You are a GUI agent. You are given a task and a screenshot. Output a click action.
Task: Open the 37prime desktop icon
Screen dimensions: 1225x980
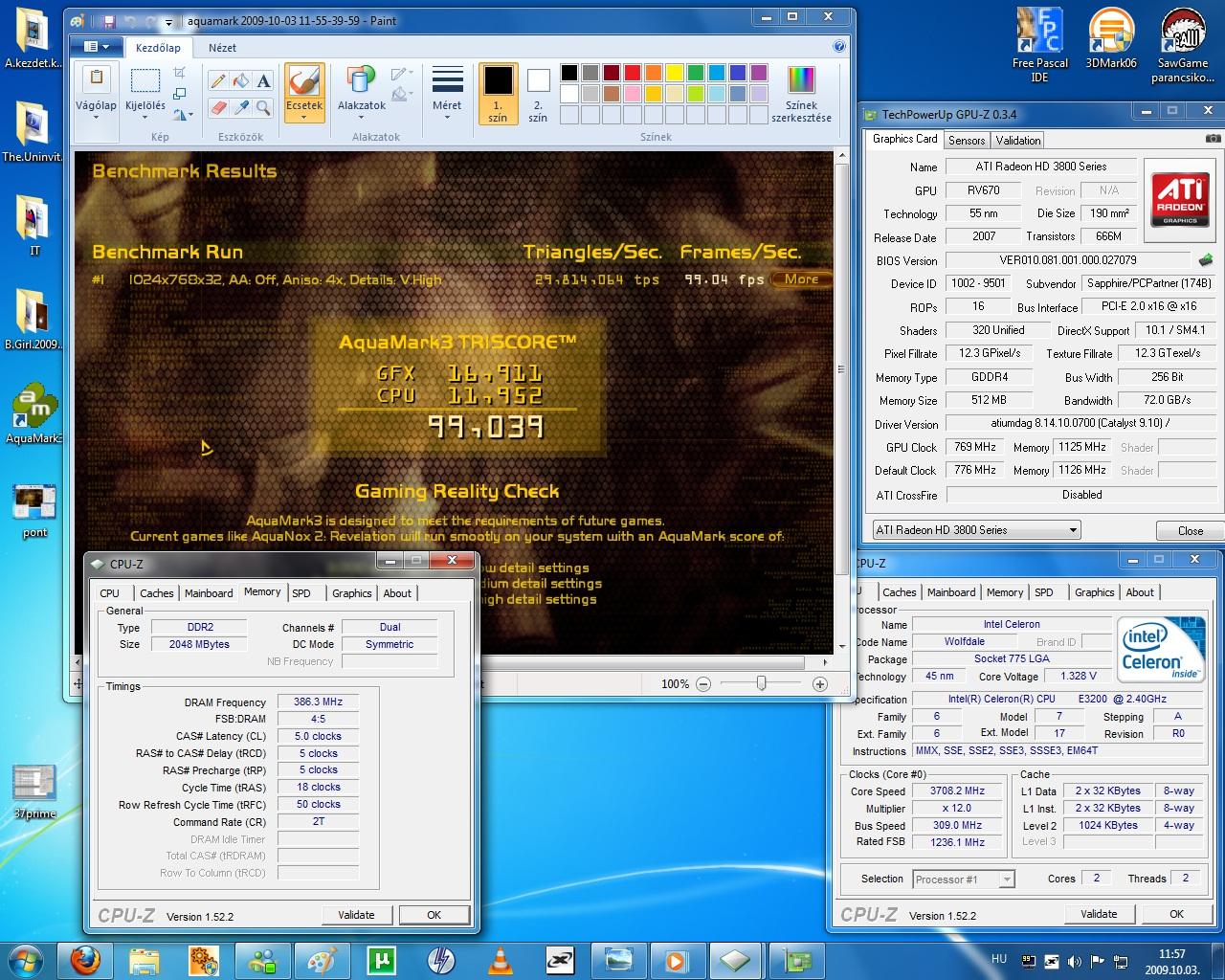(x=35, y=791)
